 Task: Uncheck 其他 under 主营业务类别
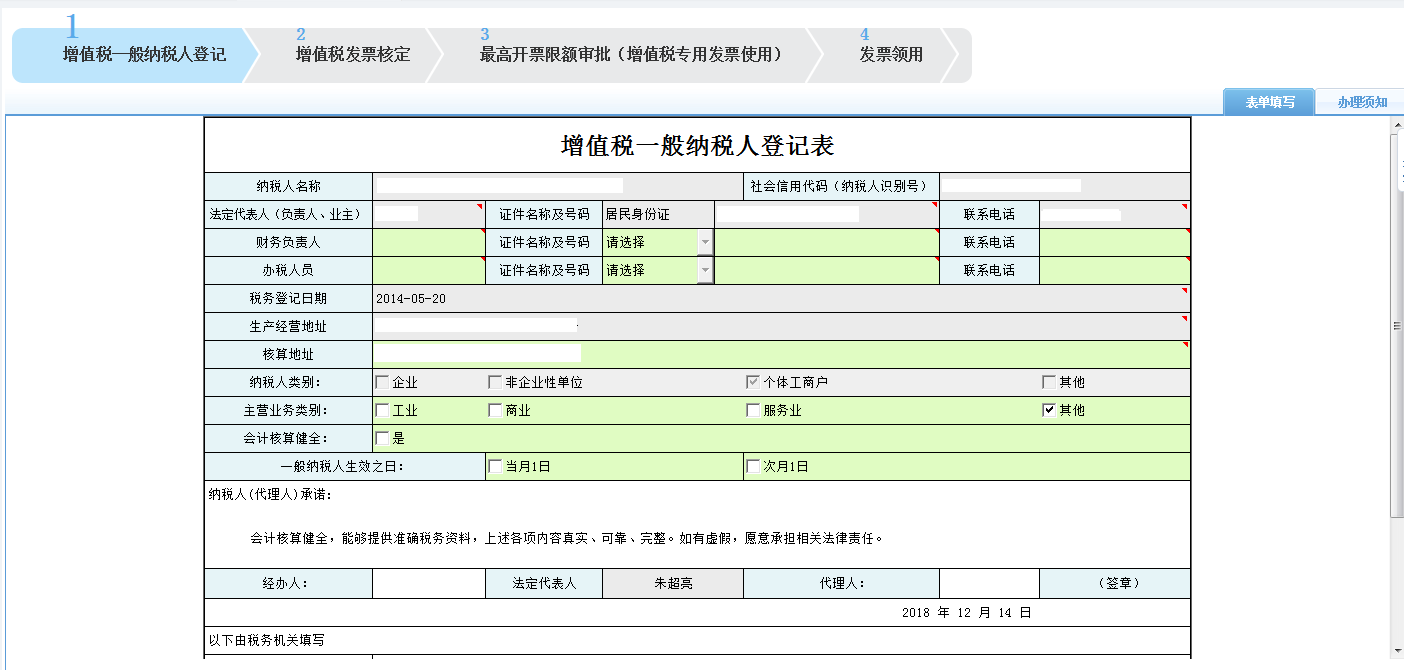click(1048, 410)
